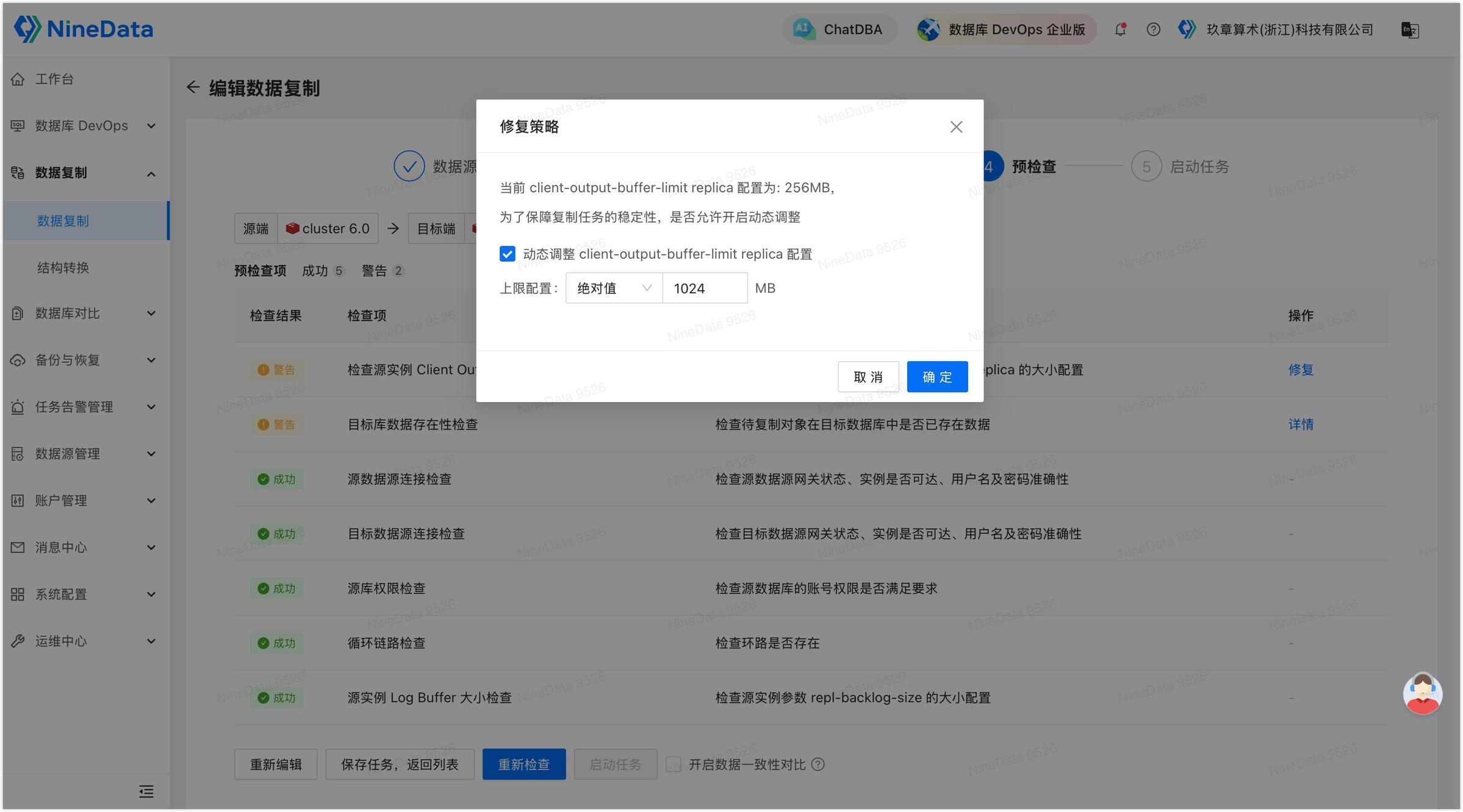
Task: Expand 任务告警管理 chevron
Action: 151,407
